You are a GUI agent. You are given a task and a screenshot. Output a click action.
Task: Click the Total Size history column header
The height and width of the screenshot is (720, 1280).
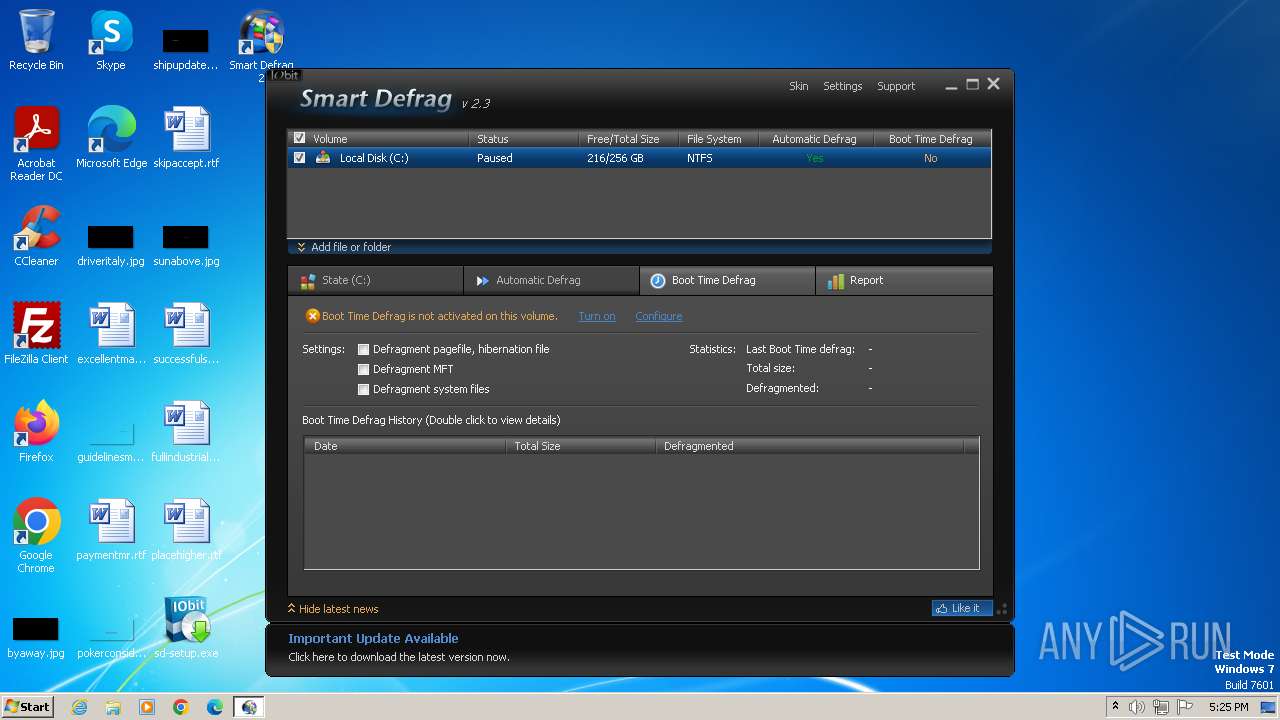[580, 446]
